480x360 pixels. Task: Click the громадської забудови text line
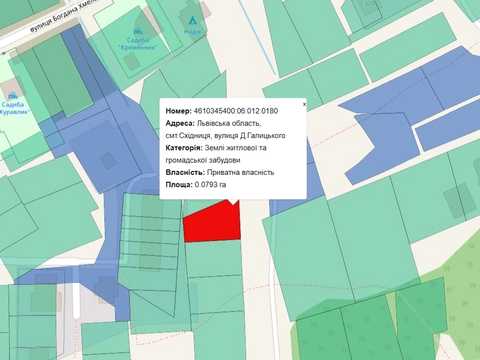(x=203, y=160)
